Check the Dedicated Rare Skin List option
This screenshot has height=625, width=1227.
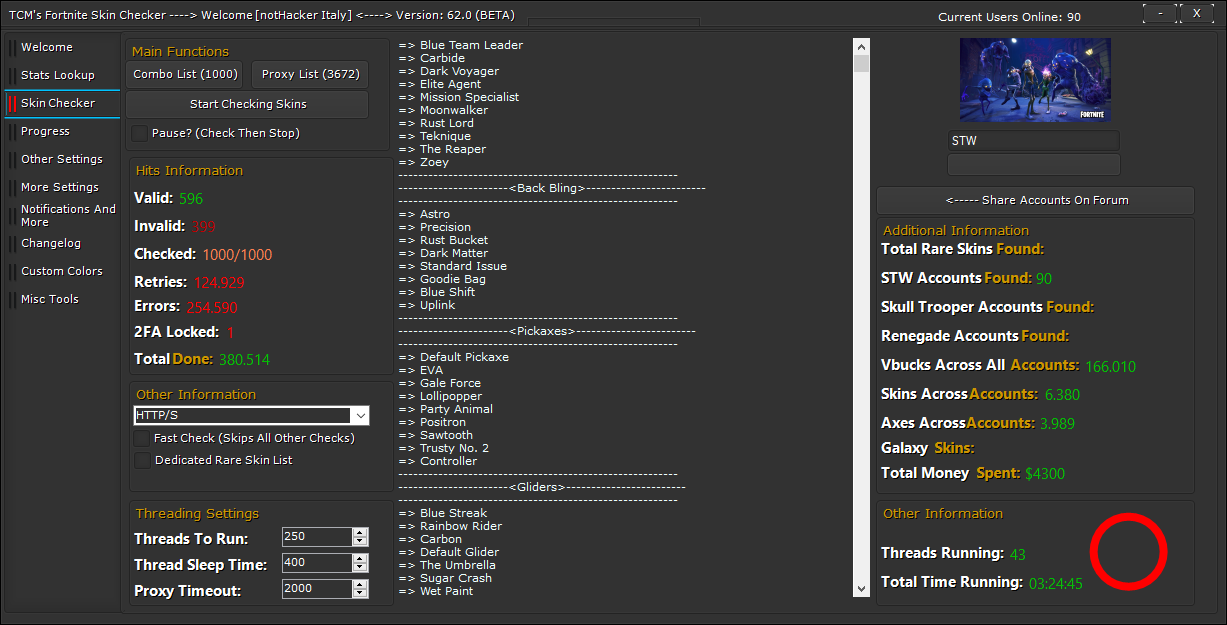click(x=142, y=460)
